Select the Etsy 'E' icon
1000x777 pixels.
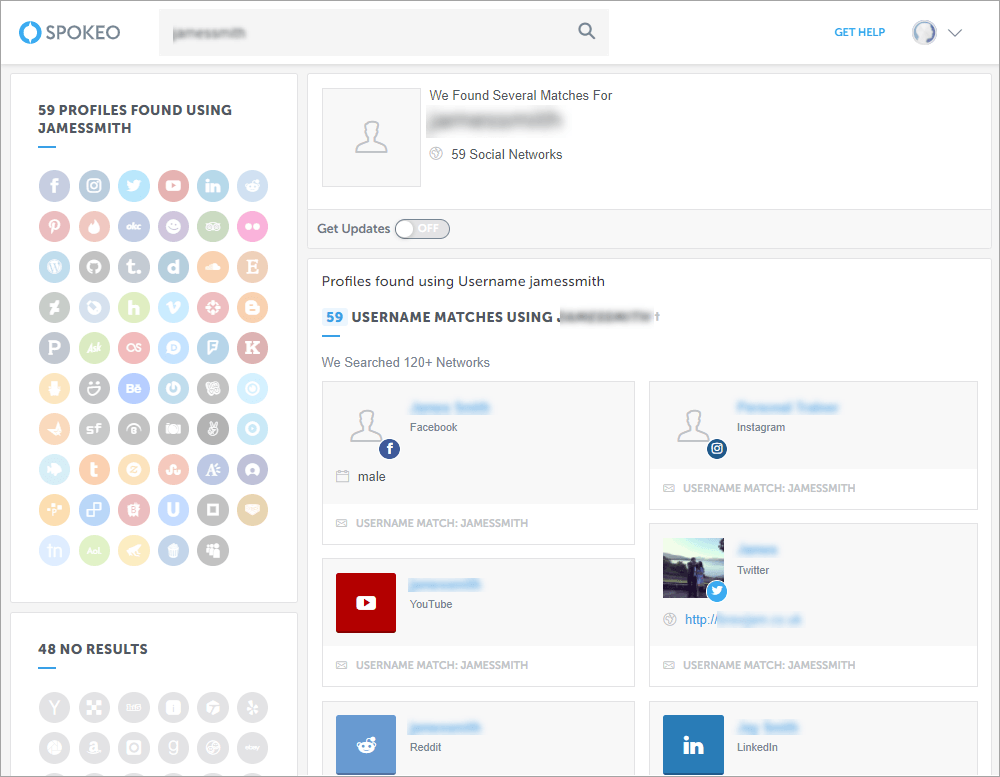253,267
